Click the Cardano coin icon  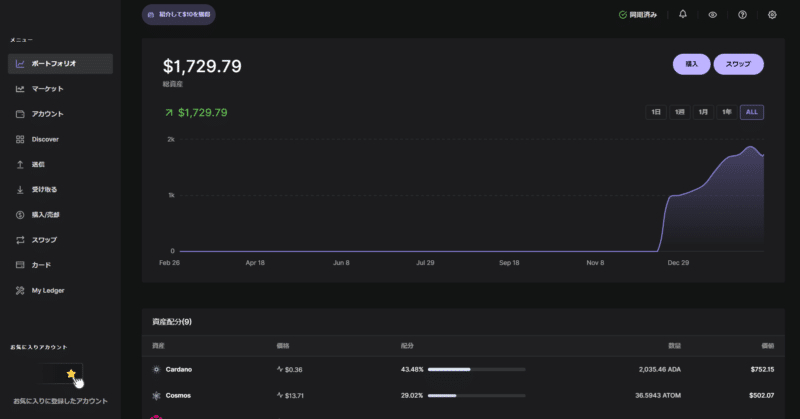156,369
